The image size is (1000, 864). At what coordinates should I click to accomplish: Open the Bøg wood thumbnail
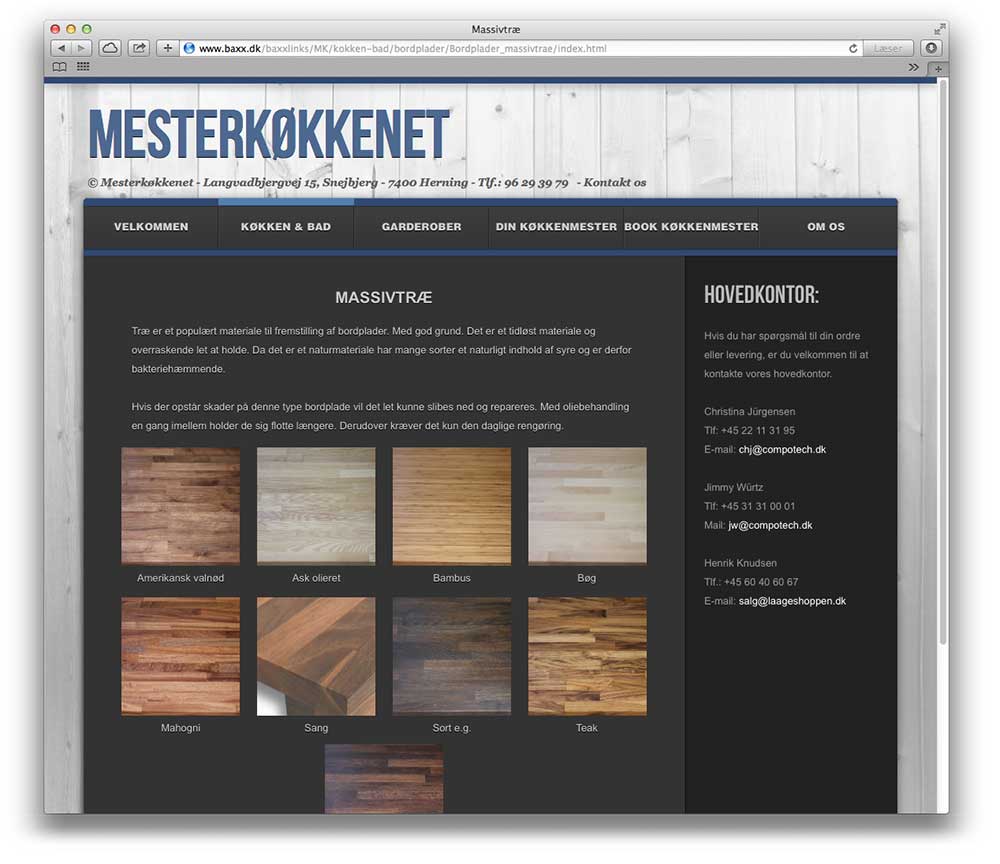(x=587, y=506)
